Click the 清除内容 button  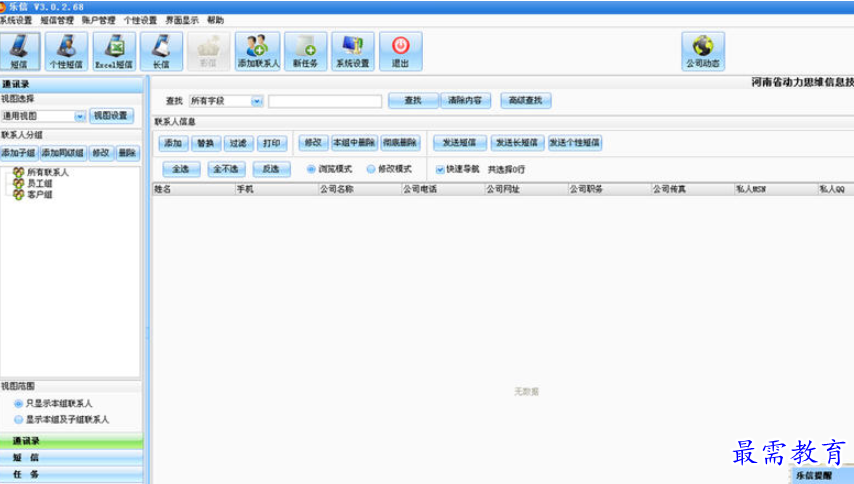(465, 100)
